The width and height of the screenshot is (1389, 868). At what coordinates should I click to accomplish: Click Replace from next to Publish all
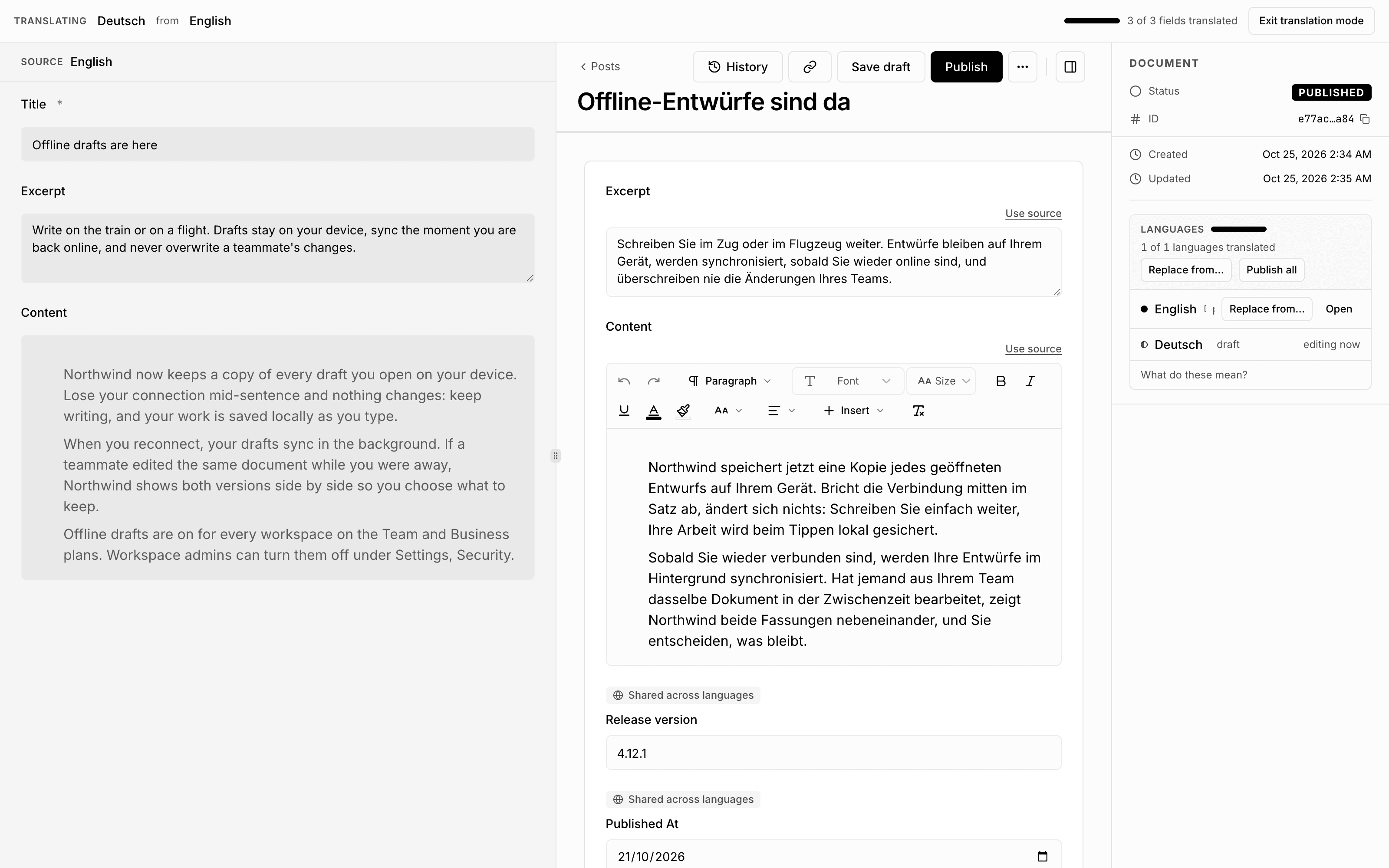point(1186,270)
